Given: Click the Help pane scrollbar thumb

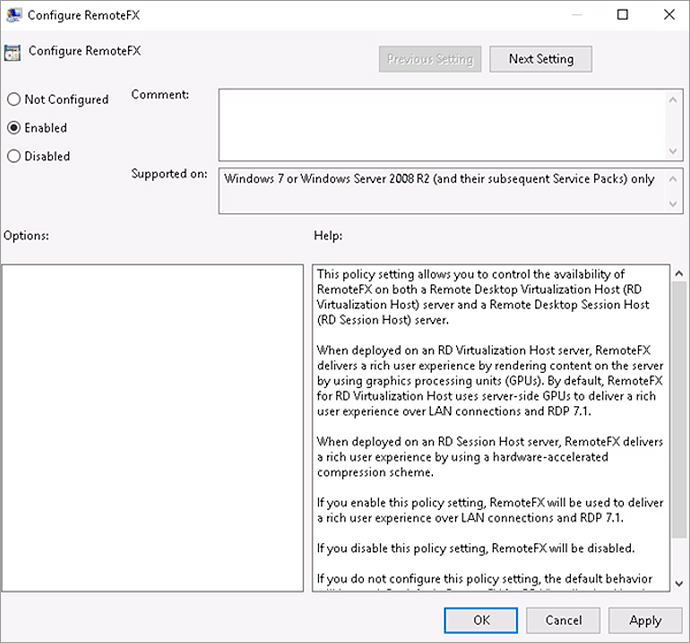Looking at the screenshot, I should tap(679, 409).
